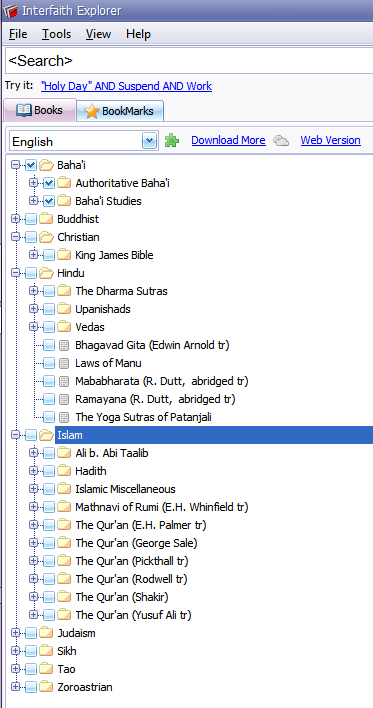Select The Qur'an (Rodwell tr) label

[x=131, y=579]
